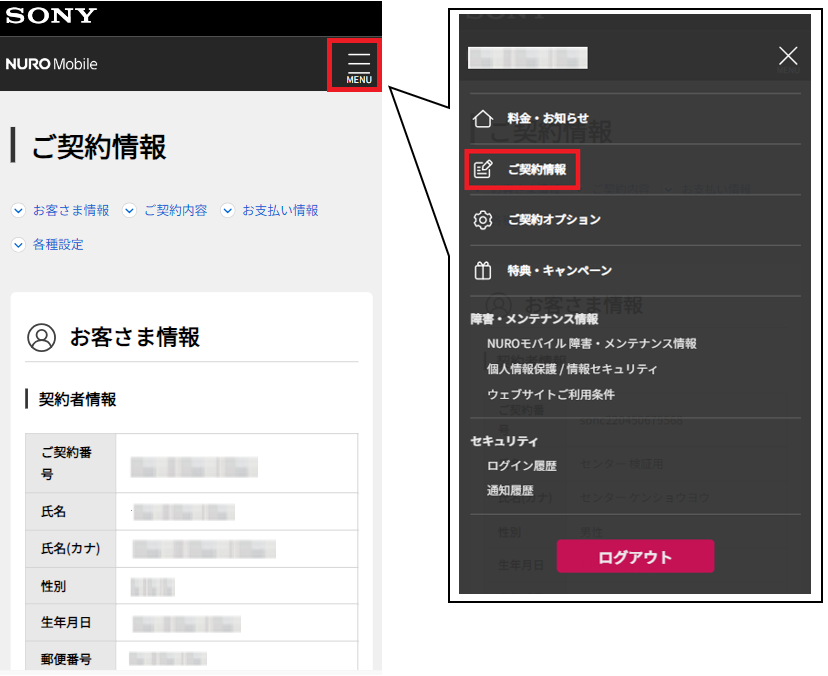Click the 障害・メンテナンス情報 menu section heading
This screenshot has width=828, height=676.
click(x=534, y=319)
